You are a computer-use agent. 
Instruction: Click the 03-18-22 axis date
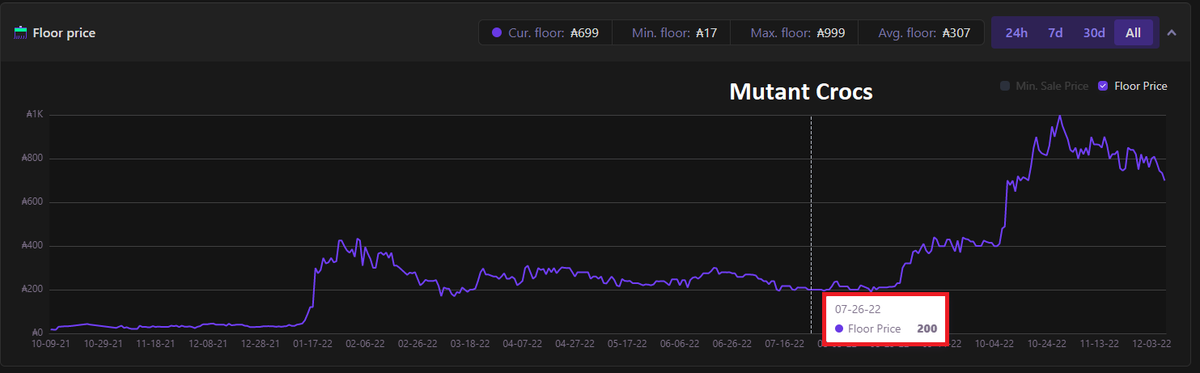[x=470, y=343]
